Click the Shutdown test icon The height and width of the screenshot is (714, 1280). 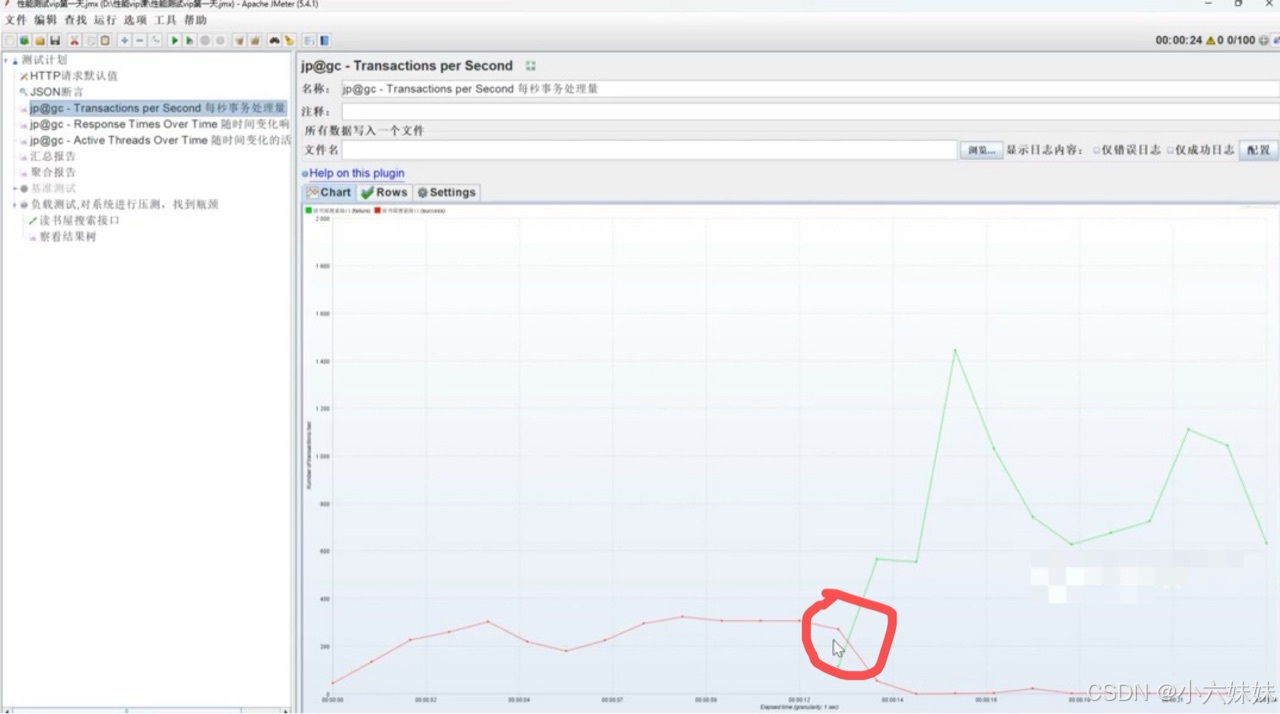point(220,40)
